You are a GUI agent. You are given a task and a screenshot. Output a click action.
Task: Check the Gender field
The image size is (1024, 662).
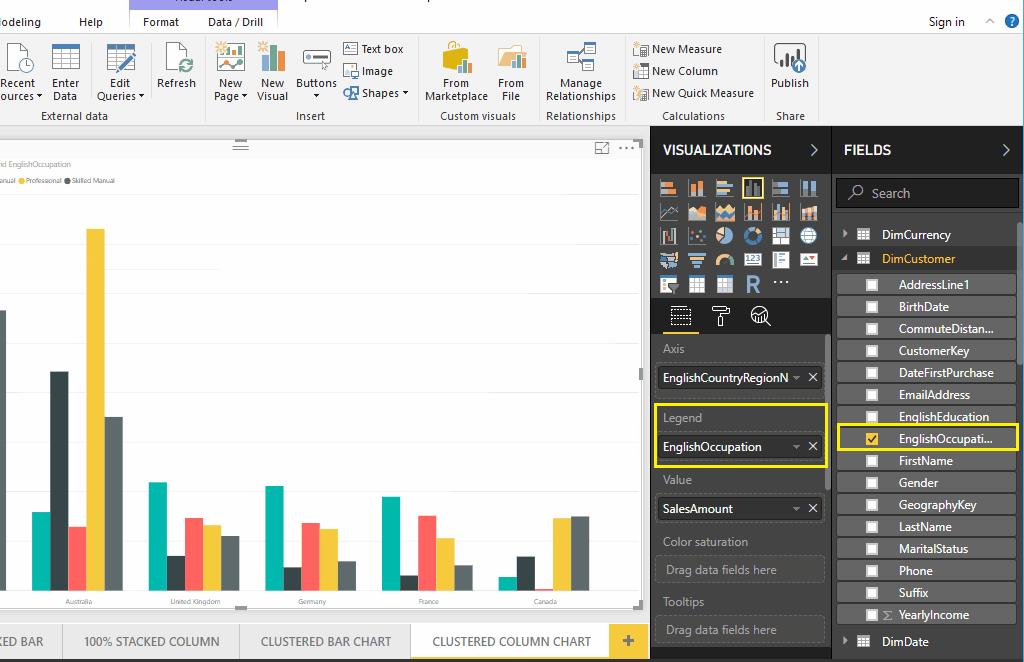[871, 483]
